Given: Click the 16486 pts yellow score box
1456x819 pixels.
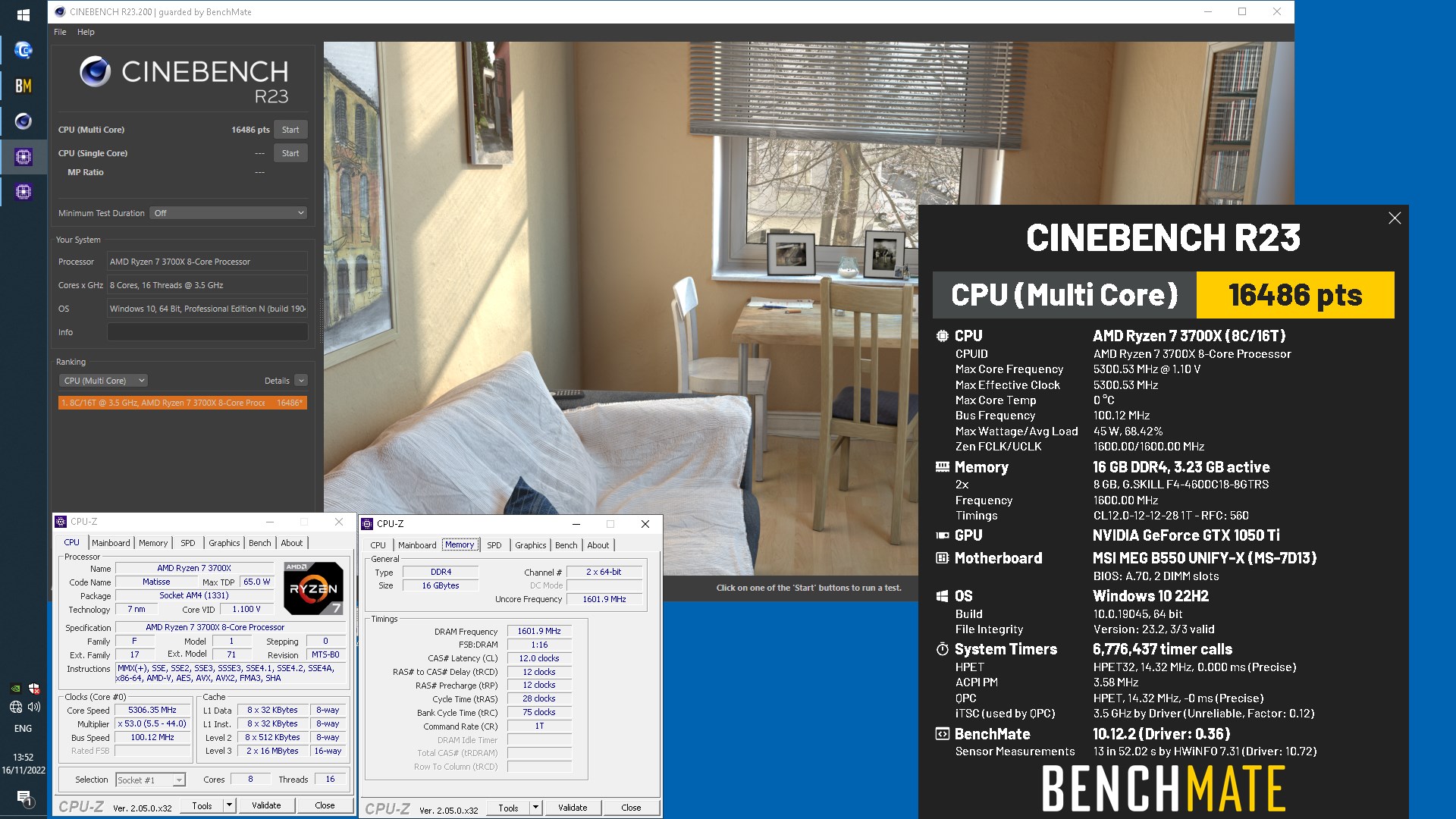Looking at the screenshot, I should [1295, 295].
